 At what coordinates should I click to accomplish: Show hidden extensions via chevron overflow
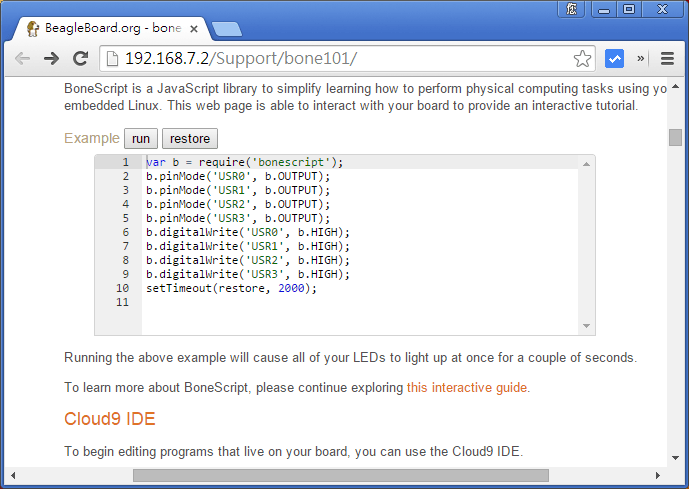(x=641, y=58)
